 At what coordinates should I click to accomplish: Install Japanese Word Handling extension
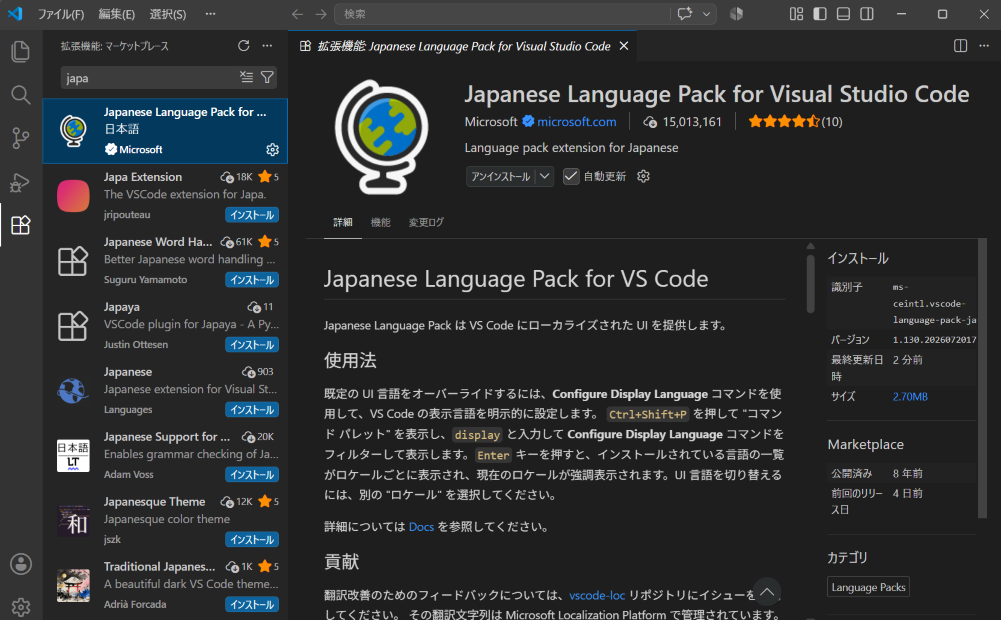252,280
